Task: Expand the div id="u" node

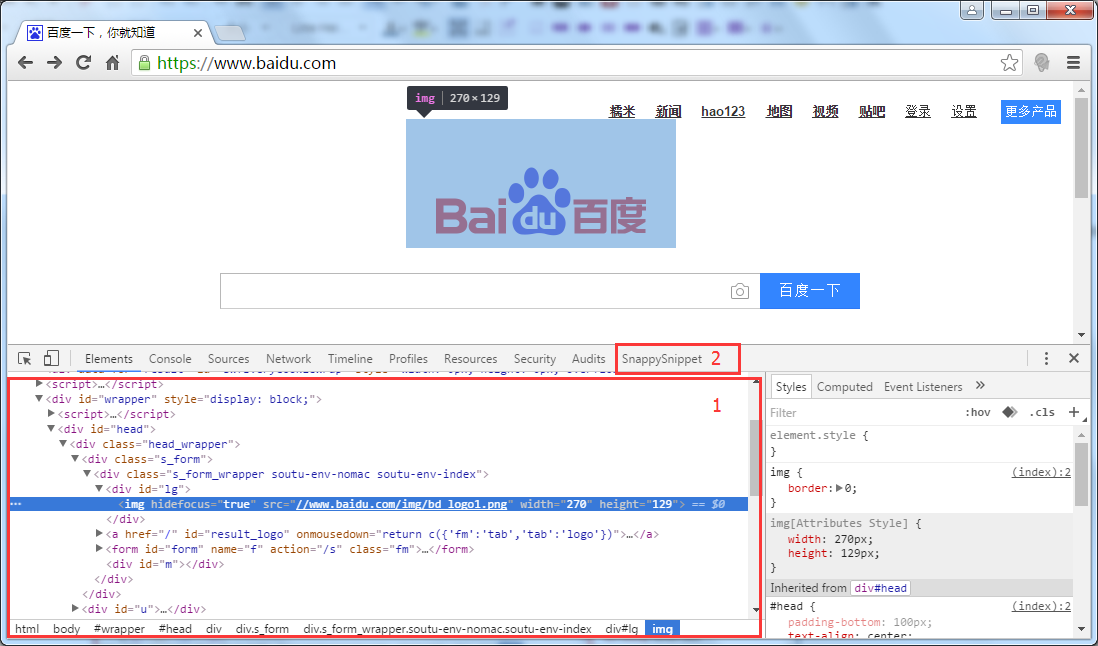Action: click(x=75, y=609)
